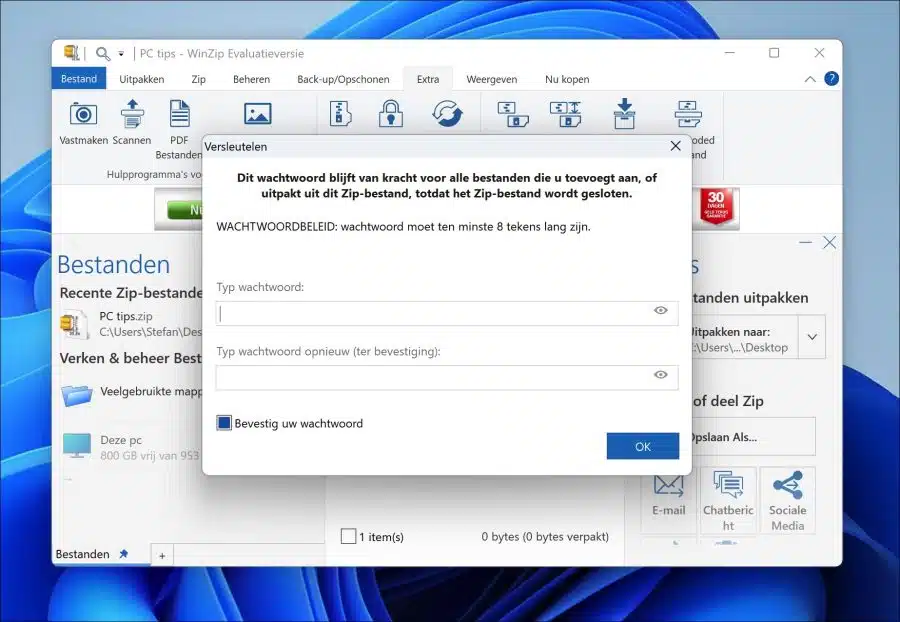Click the '0 bytes (0 bytes verpakt)' status text
Screen dimensions: 900x622
point(545,537)
